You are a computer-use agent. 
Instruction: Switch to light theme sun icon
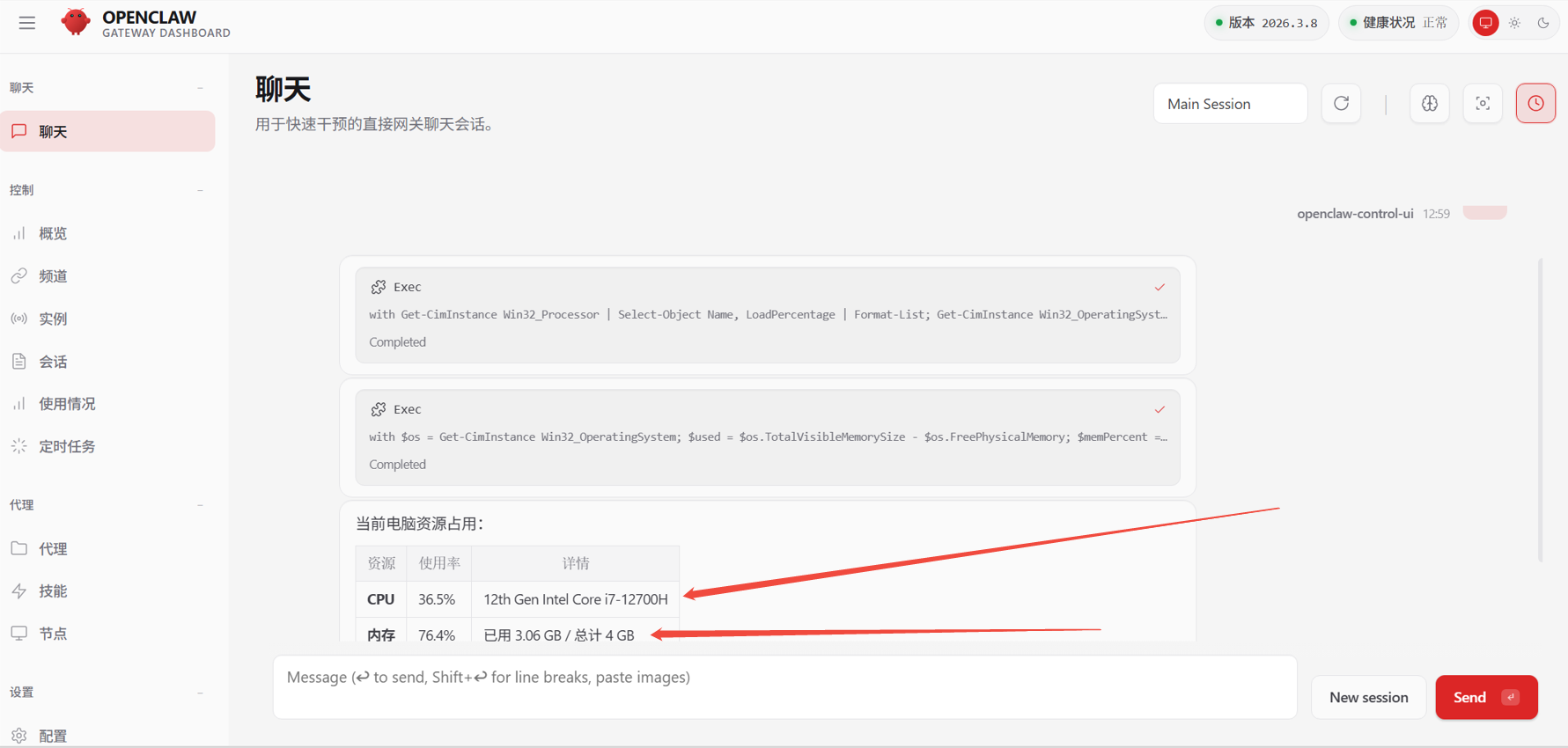pyautogui.click(x=1514, y=23)
